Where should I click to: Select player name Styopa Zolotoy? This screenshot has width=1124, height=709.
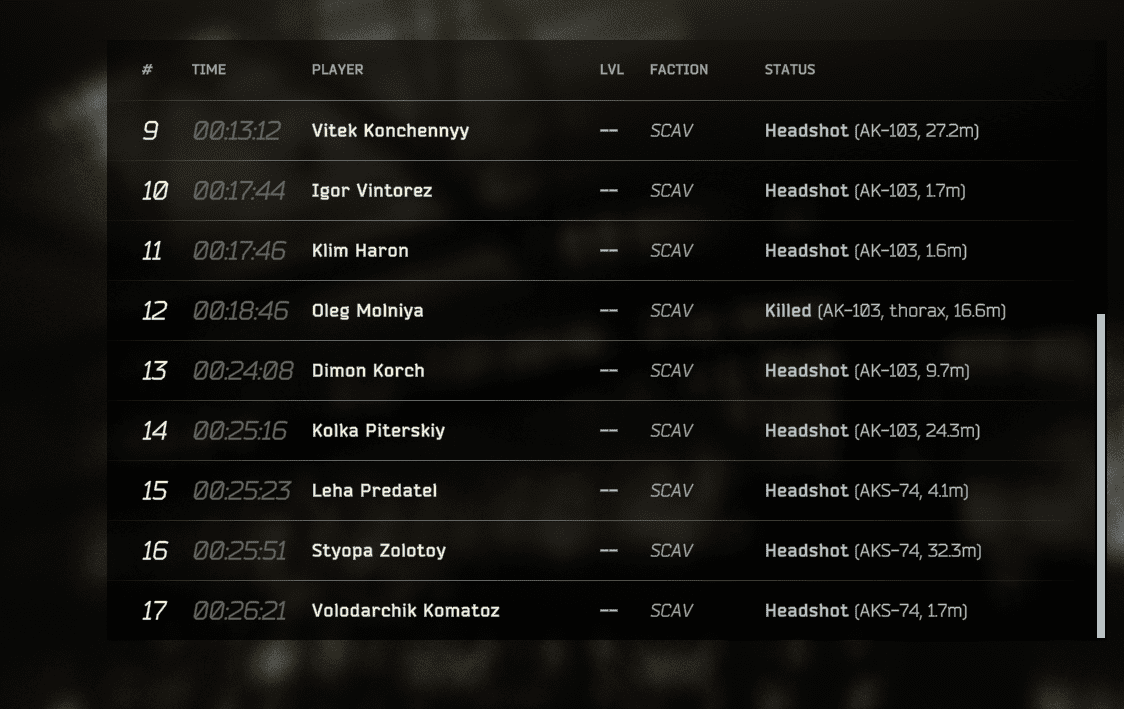tap(378, 551)
